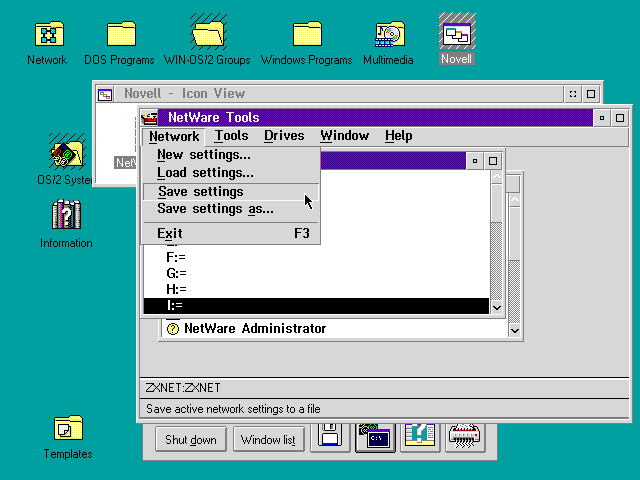Open the Information bookshelf icon
This screenshot has width=640, height=480.
(67, 214)
